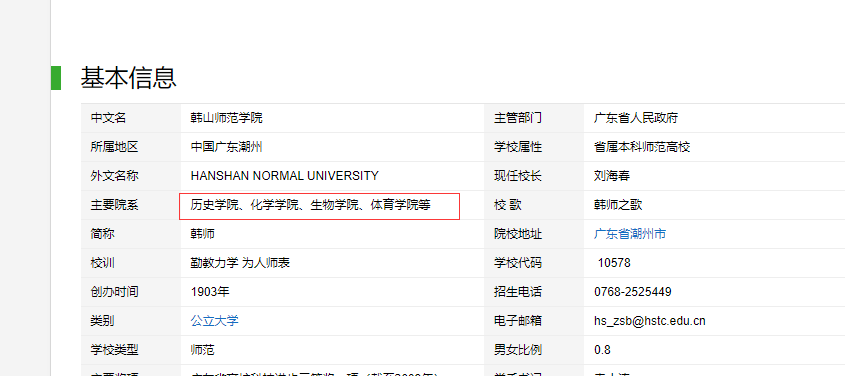
Task: Select the 中文名 label cell
Action: click(x=131, y=118)
